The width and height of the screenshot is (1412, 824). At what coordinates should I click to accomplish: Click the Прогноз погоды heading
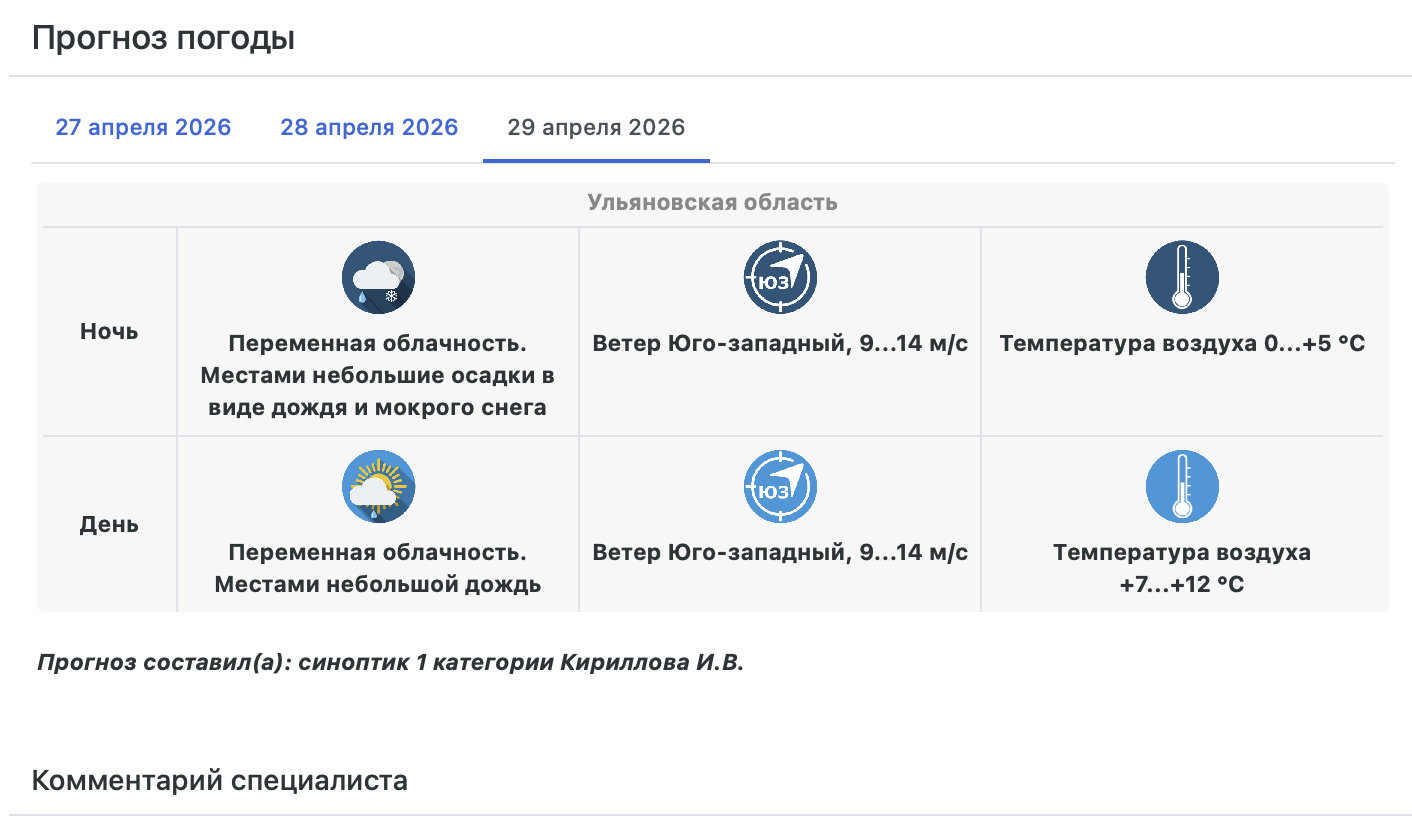[x=163, y=39]
